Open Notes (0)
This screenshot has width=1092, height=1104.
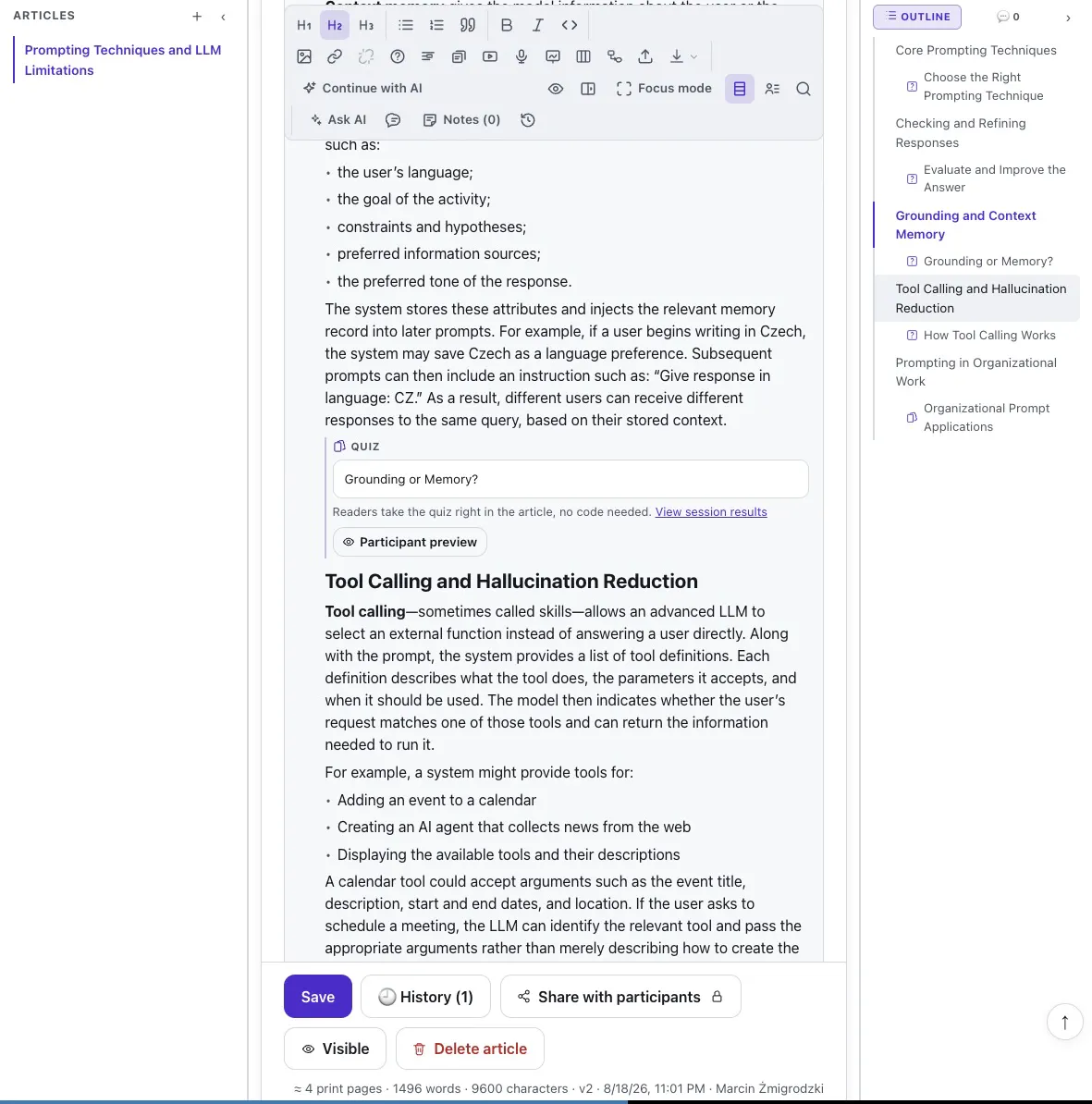tap(462, 119)
